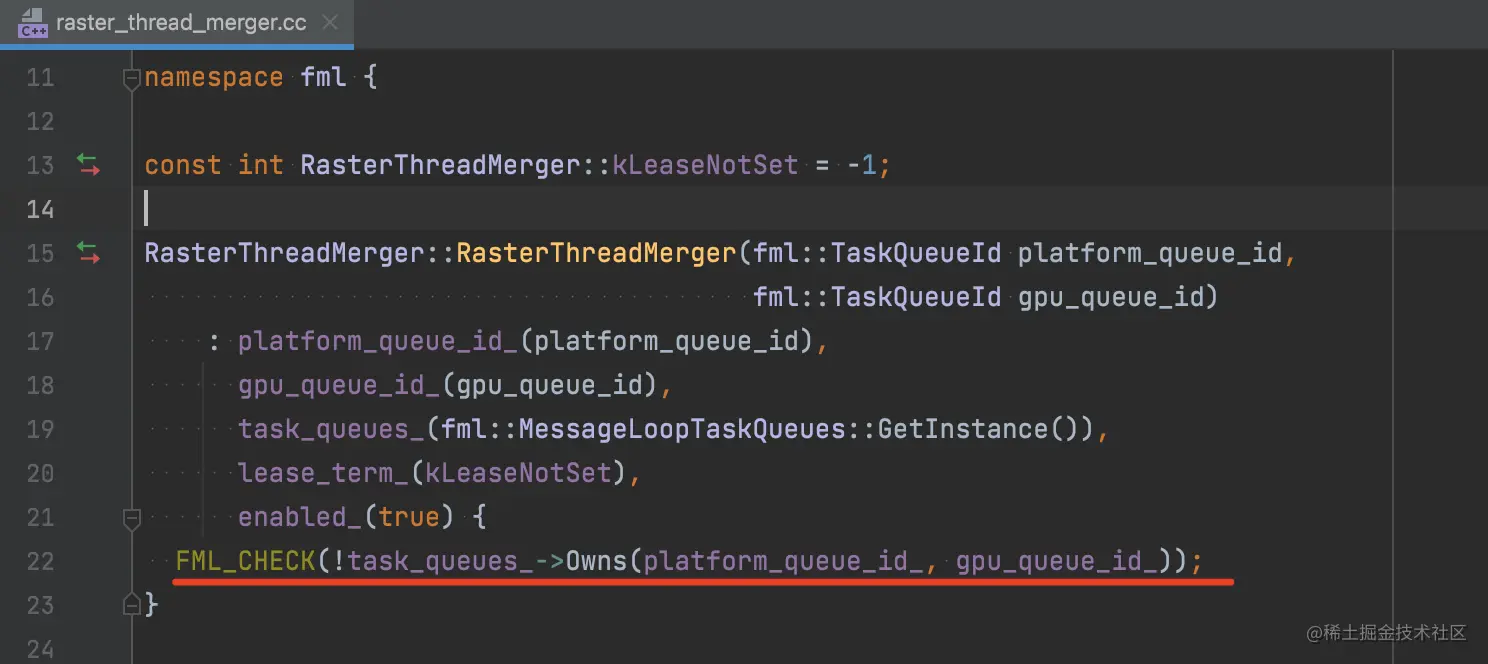Click line number 22 in gutter
Viewport: 1488px width, 664px height.
(40, 561)
